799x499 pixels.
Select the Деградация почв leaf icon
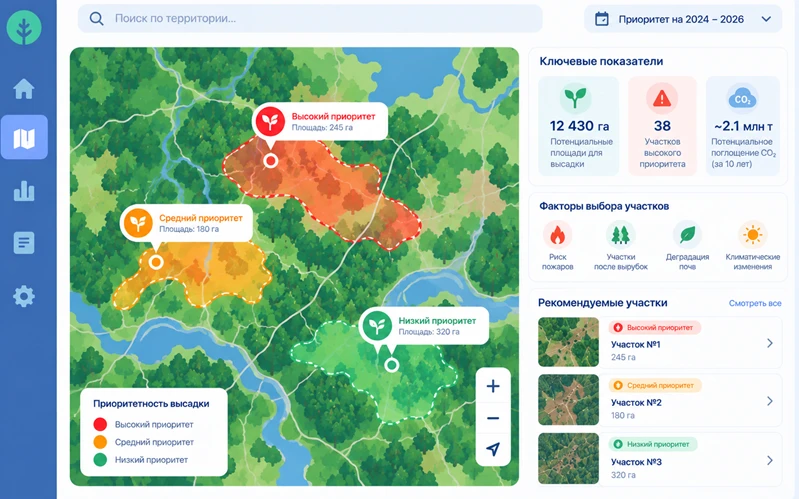(687, 235)
